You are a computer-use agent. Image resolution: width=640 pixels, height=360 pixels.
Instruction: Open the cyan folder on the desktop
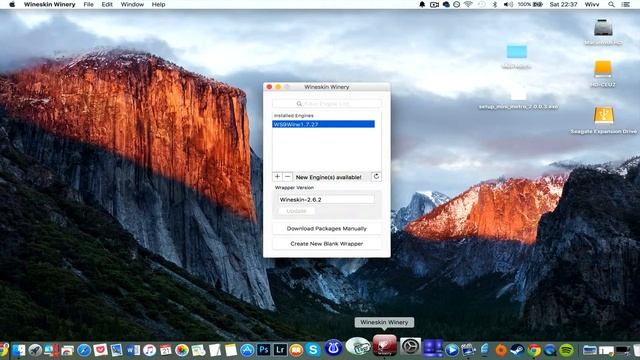517,52
